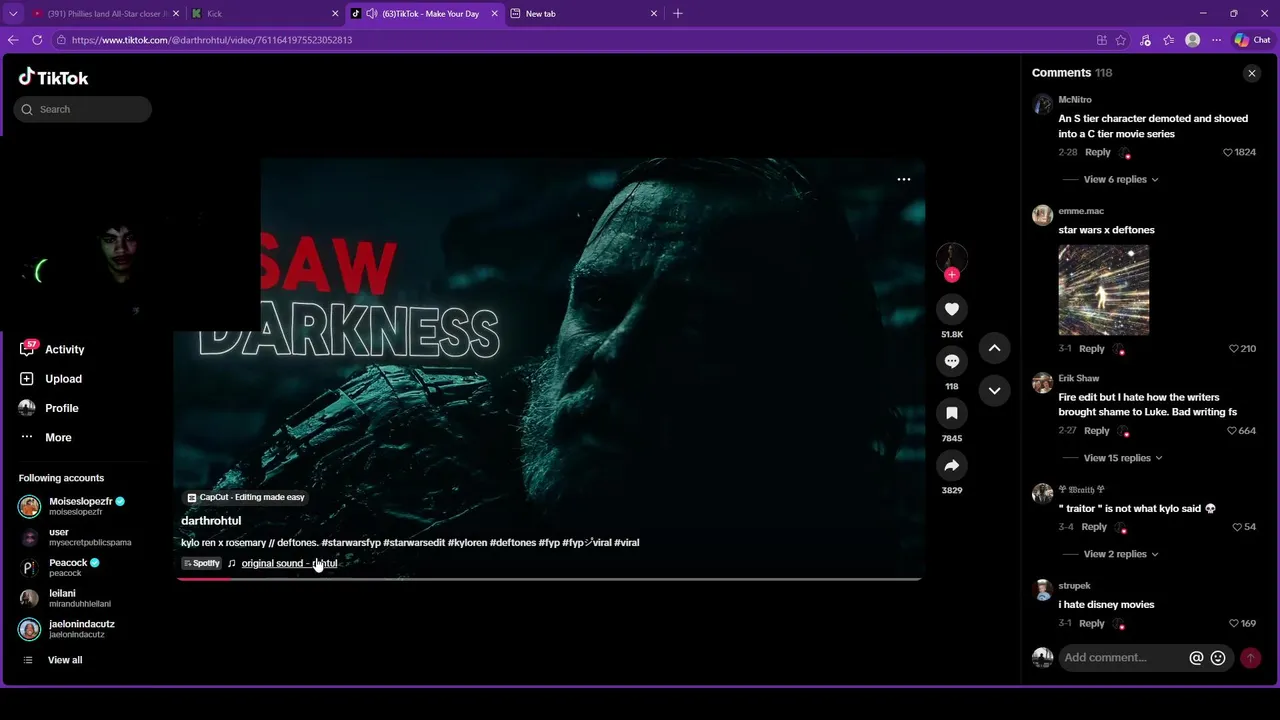Viewport: 1280px width, 720px height.
Task: Share the video using arrow icon
Action: tap(951, 465)
